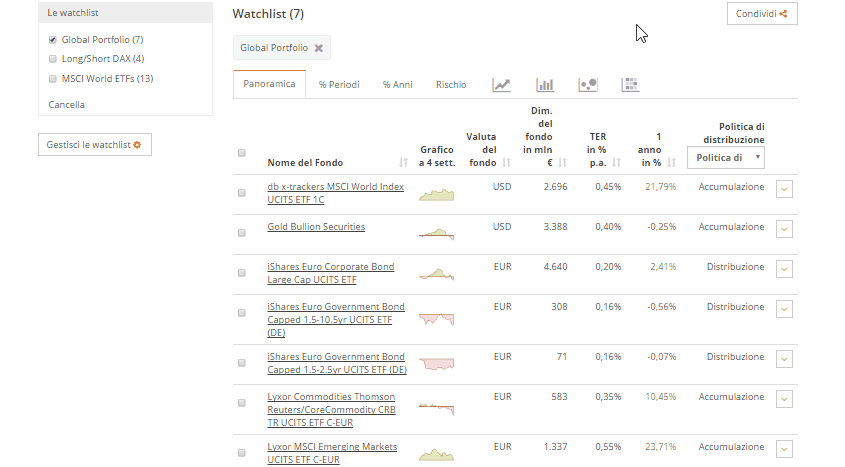This screenshot has width=845, height=467.
Task: Open the bar chart view tab
Action: [x=545, y=85]
